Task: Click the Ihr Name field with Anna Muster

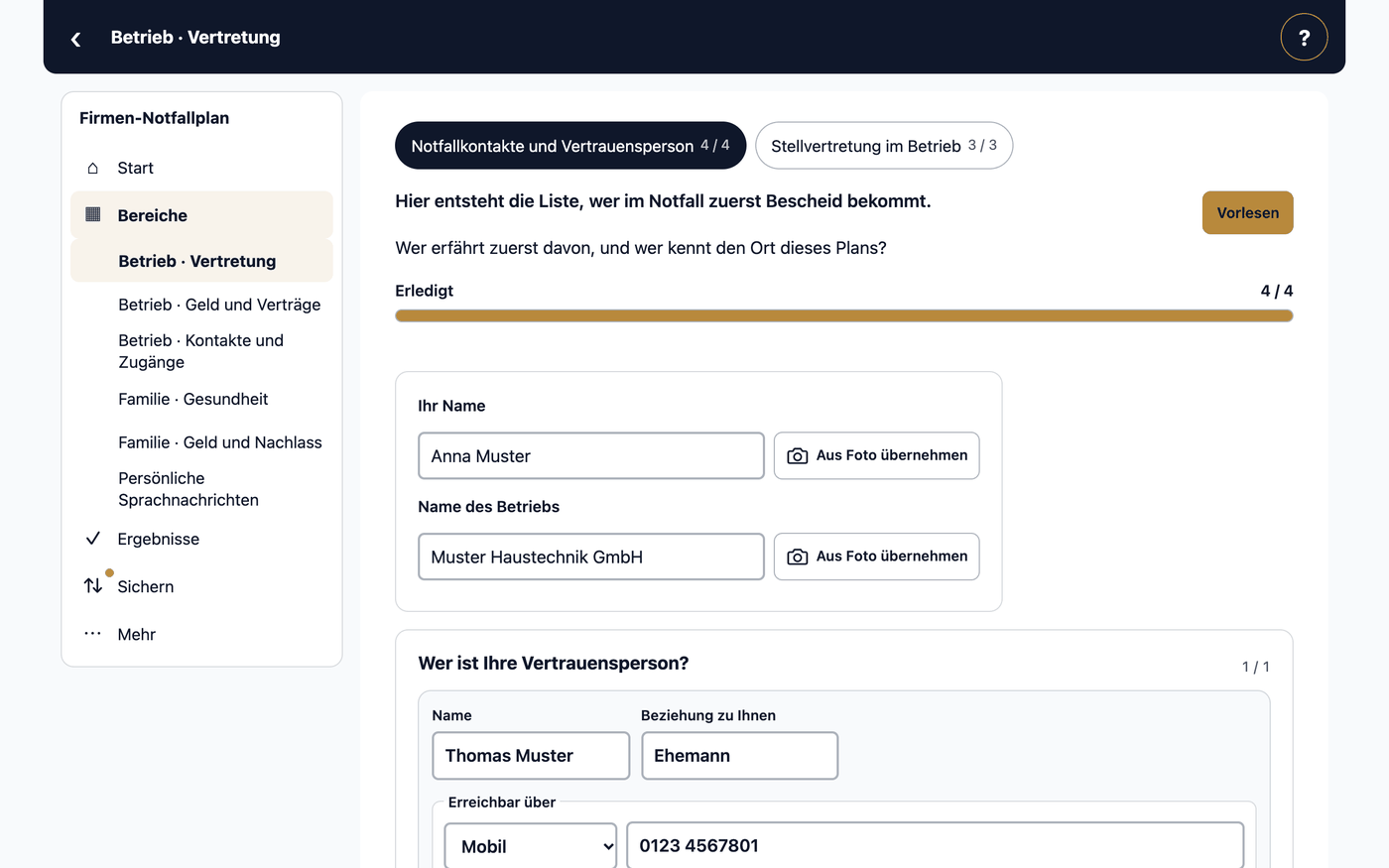Action: click(591, 456)
